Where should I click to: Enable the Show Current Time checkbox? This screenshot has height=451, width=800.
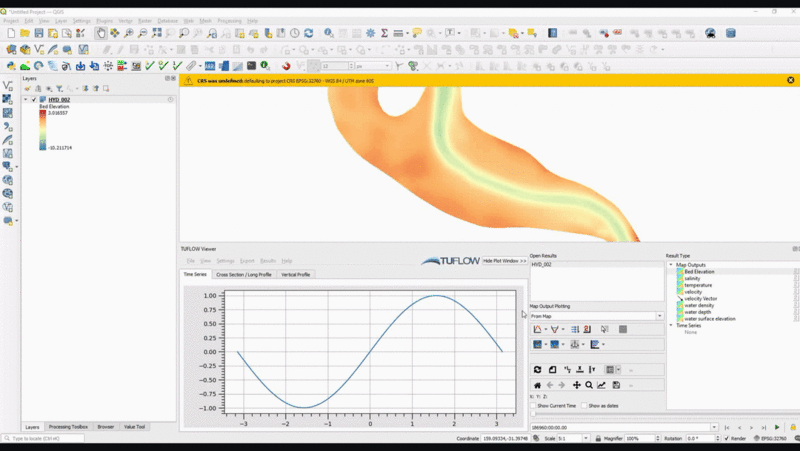point(533,406)
